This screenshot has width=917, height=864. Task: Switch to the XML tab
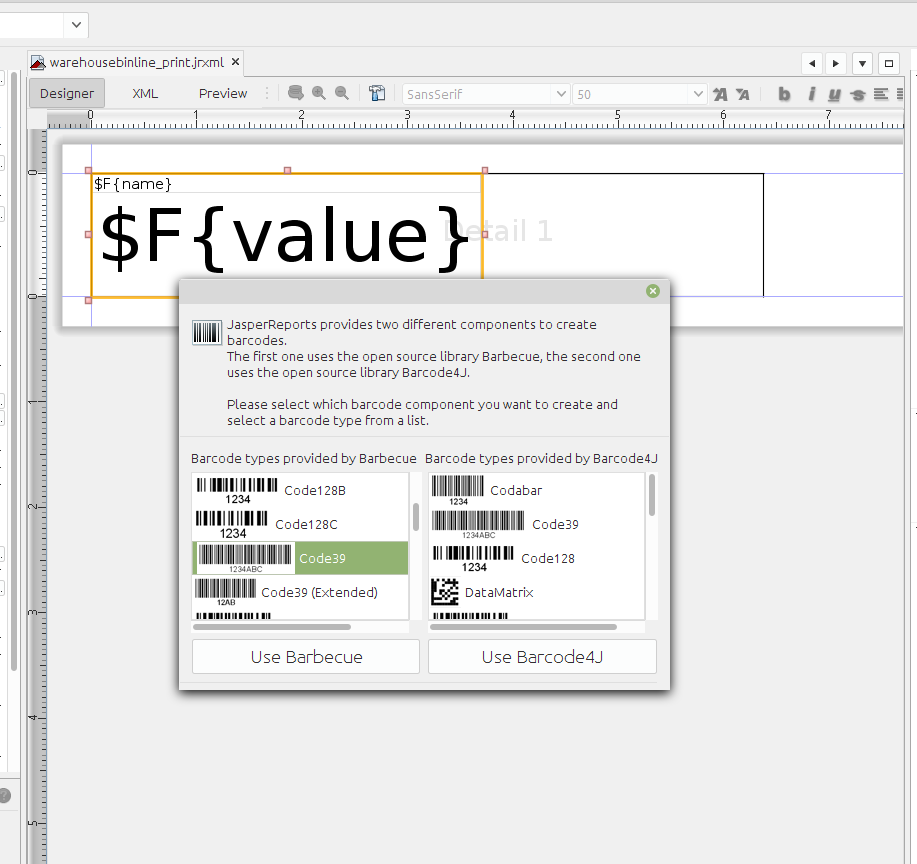click(145, 94)
